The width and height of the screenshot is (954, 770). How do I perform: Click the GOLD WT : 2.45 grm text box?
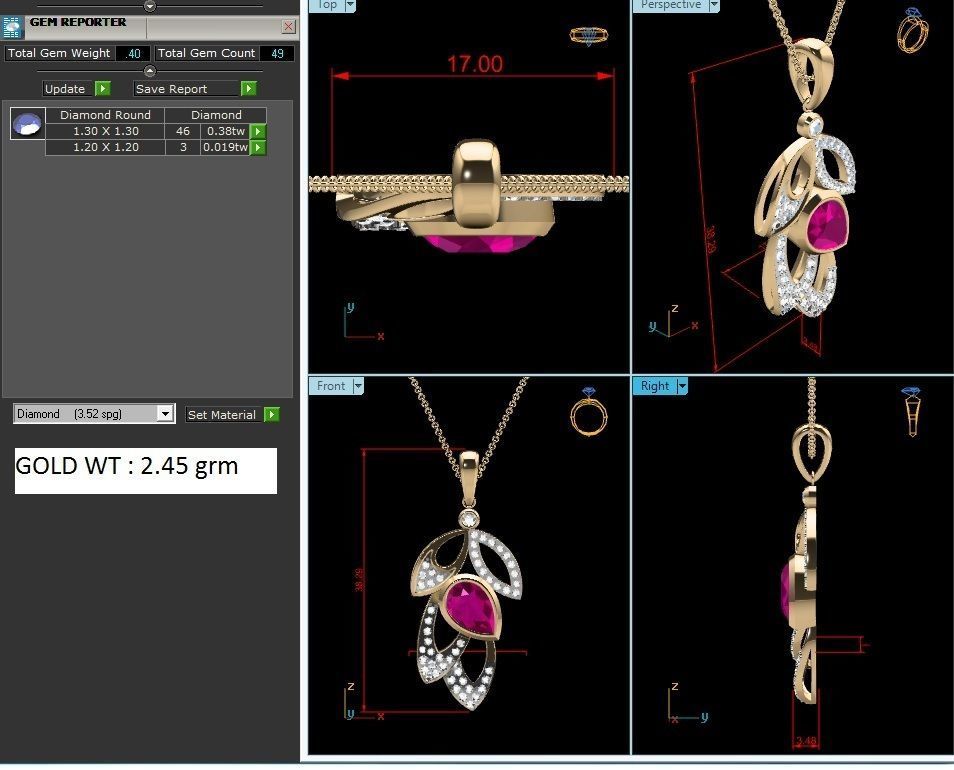pyautogui.click(x=145, y=471)
